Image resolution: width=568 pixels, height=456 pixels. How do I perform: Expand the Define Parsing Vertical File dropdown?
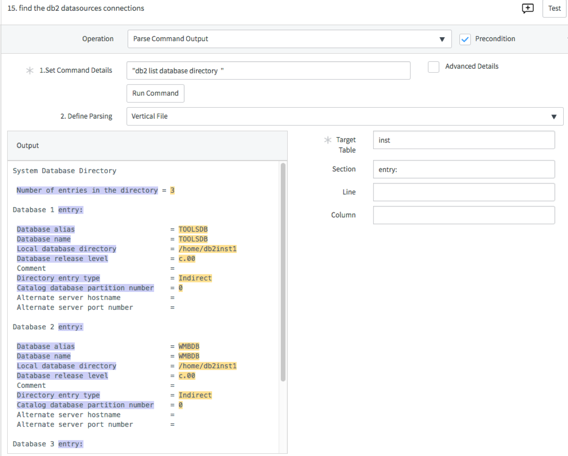pyautogui.click(x=344, y=116)
